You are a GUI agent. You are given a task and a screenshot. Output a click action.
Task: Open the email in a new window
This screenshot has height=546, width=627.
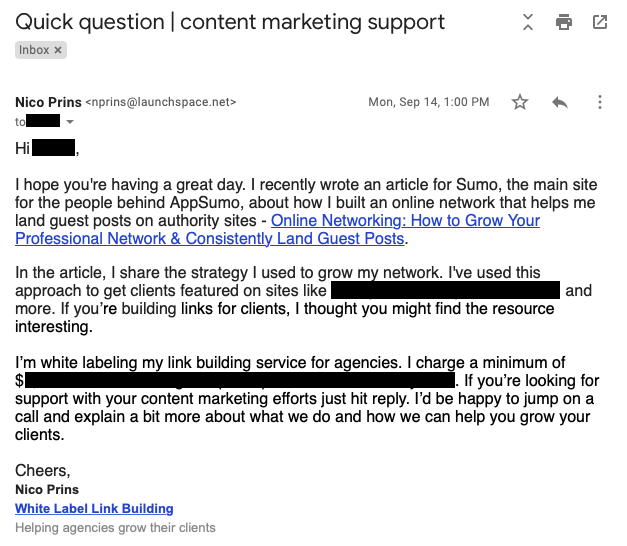pos(600,22)
